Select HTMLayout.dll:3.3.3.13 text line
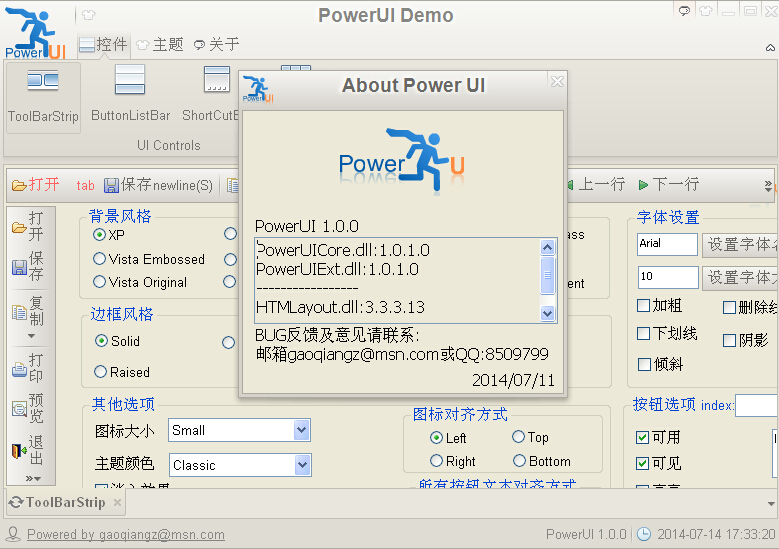 (340, 307)
